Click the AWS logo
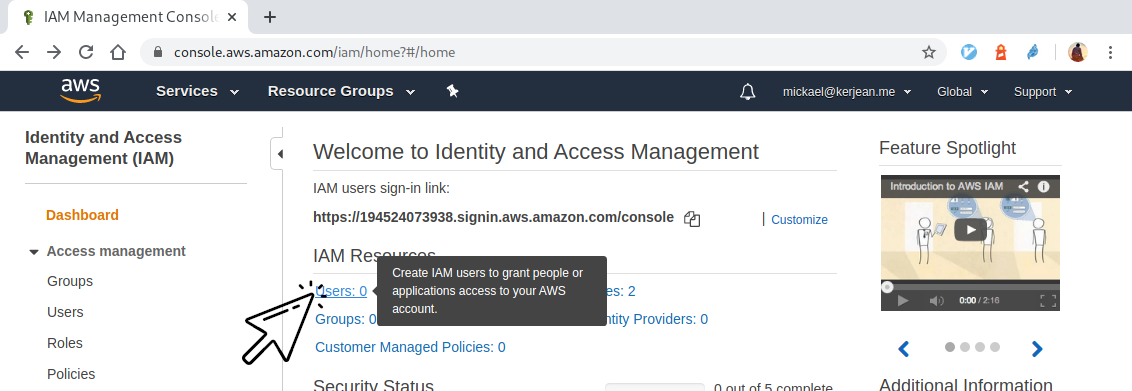 [80, 91]
